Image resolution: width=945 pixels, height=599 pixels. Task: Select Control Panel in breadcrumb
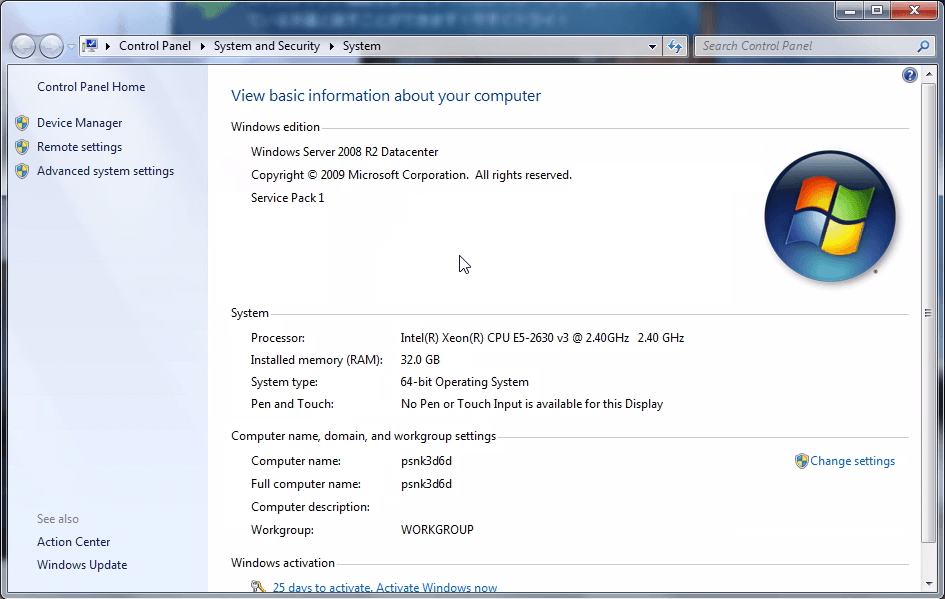[x=155, y=46]
